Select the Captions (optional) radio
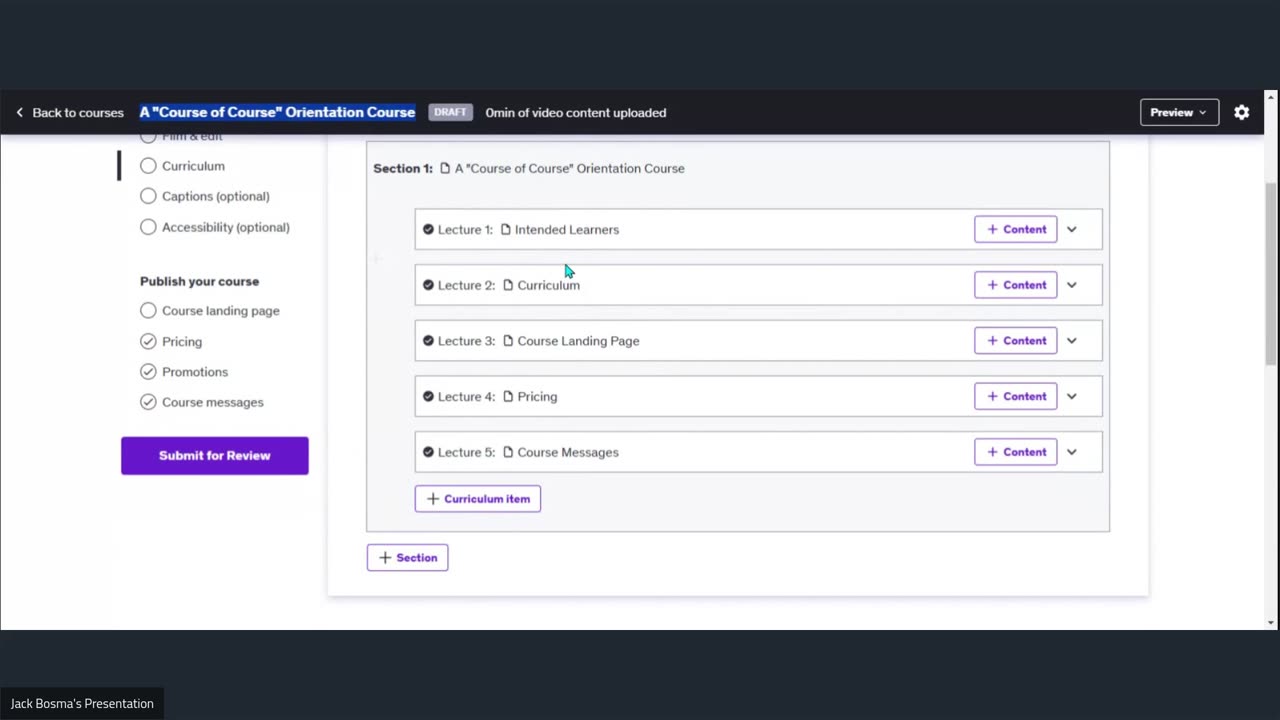This screenshot has height=720, width=1280. pyautogui.click(x=148, y=196)
